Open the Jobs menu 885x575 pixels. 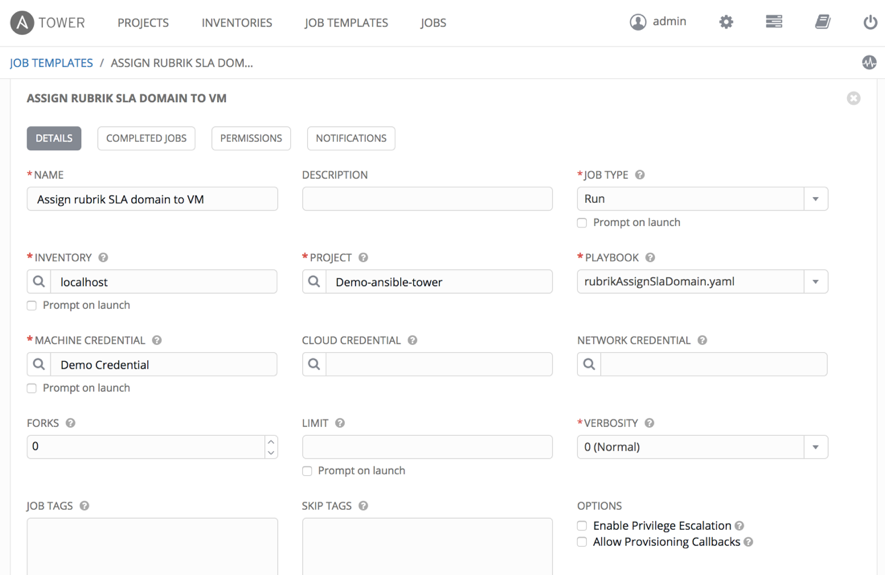(x=433, y=23)
